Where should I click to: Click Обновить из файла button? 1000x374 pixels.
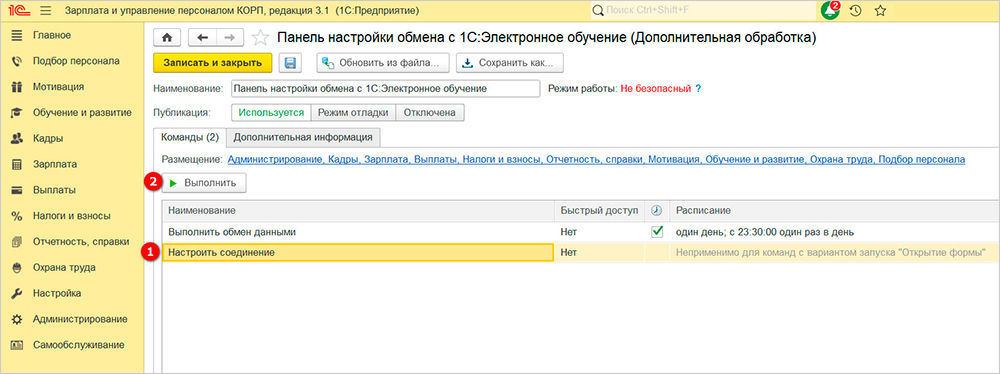383,63
